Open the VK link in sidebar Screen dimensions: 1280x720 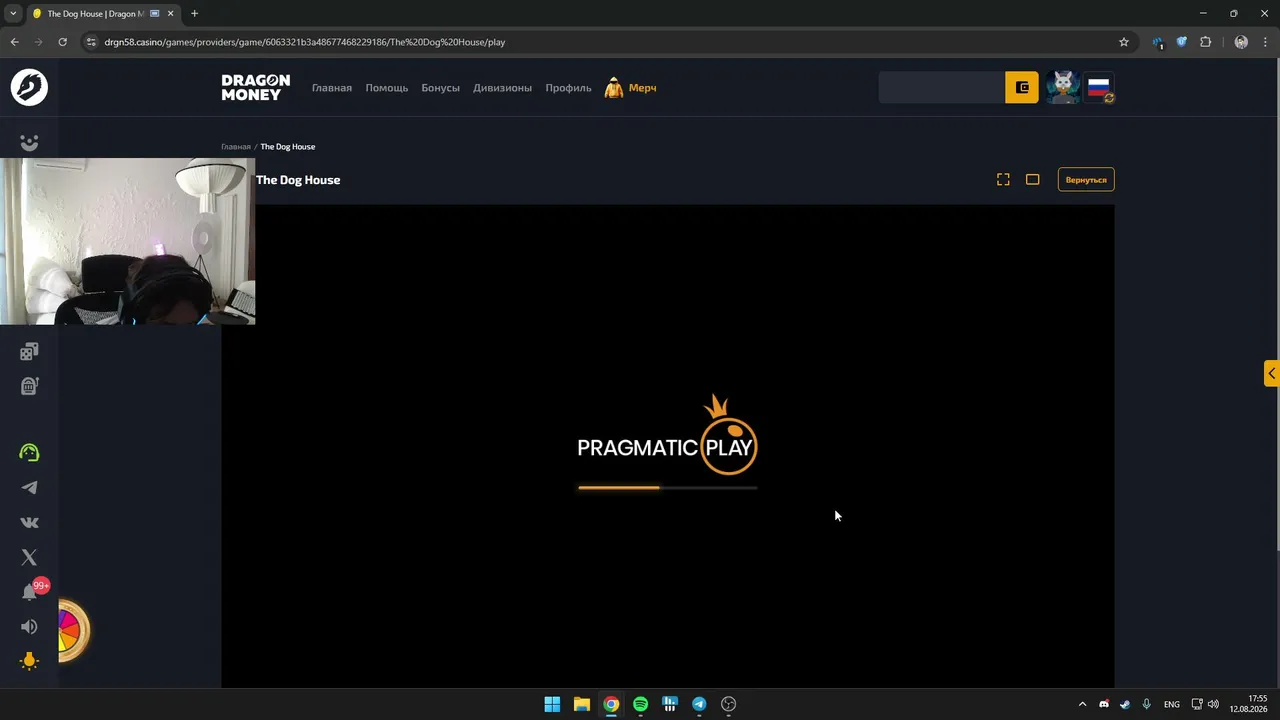(x=29, y=522)
